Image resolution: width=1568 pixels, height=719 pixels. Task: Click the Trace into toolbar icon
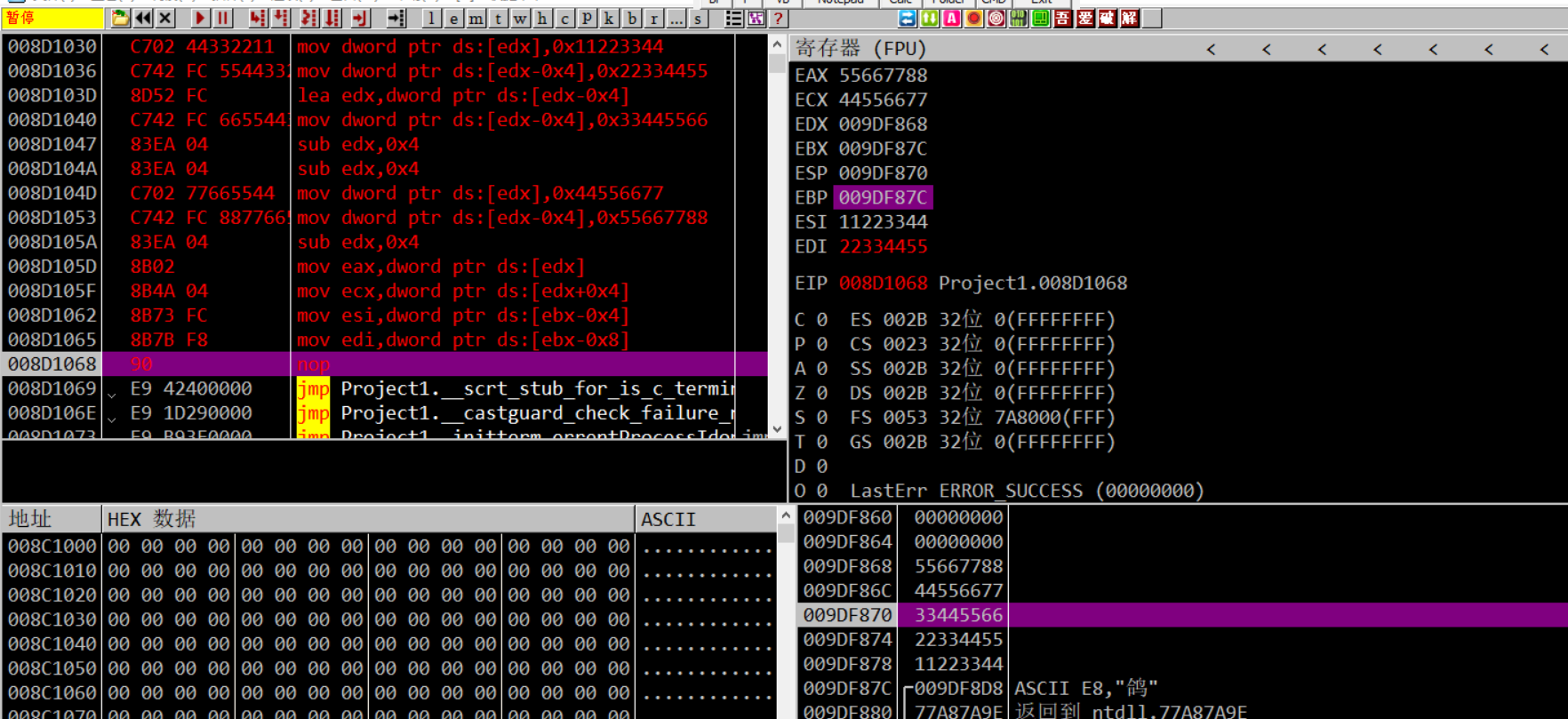coord(309,18)
